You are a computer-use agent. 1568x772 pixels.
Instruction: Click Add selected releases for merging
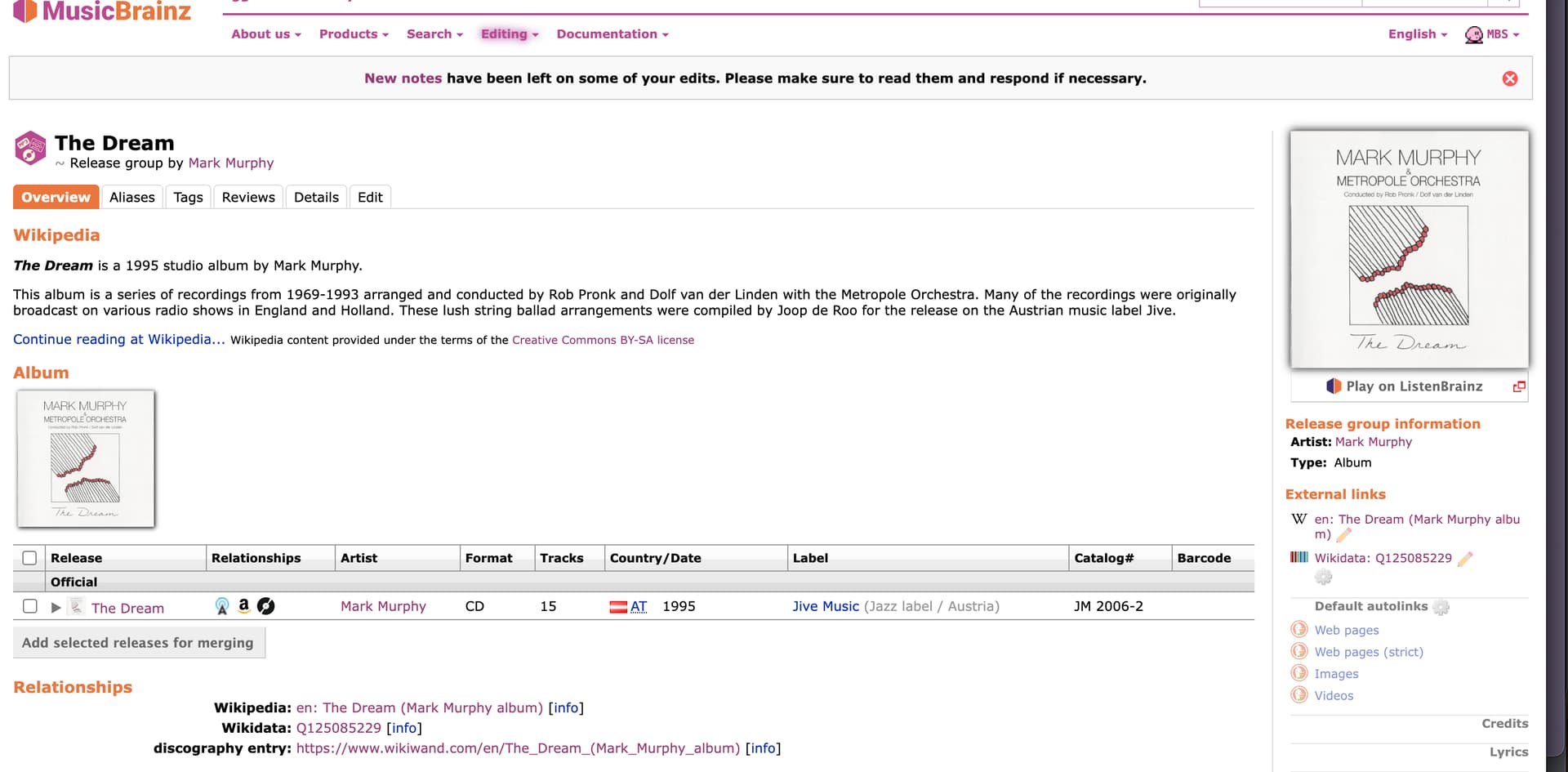pos(138,643)
